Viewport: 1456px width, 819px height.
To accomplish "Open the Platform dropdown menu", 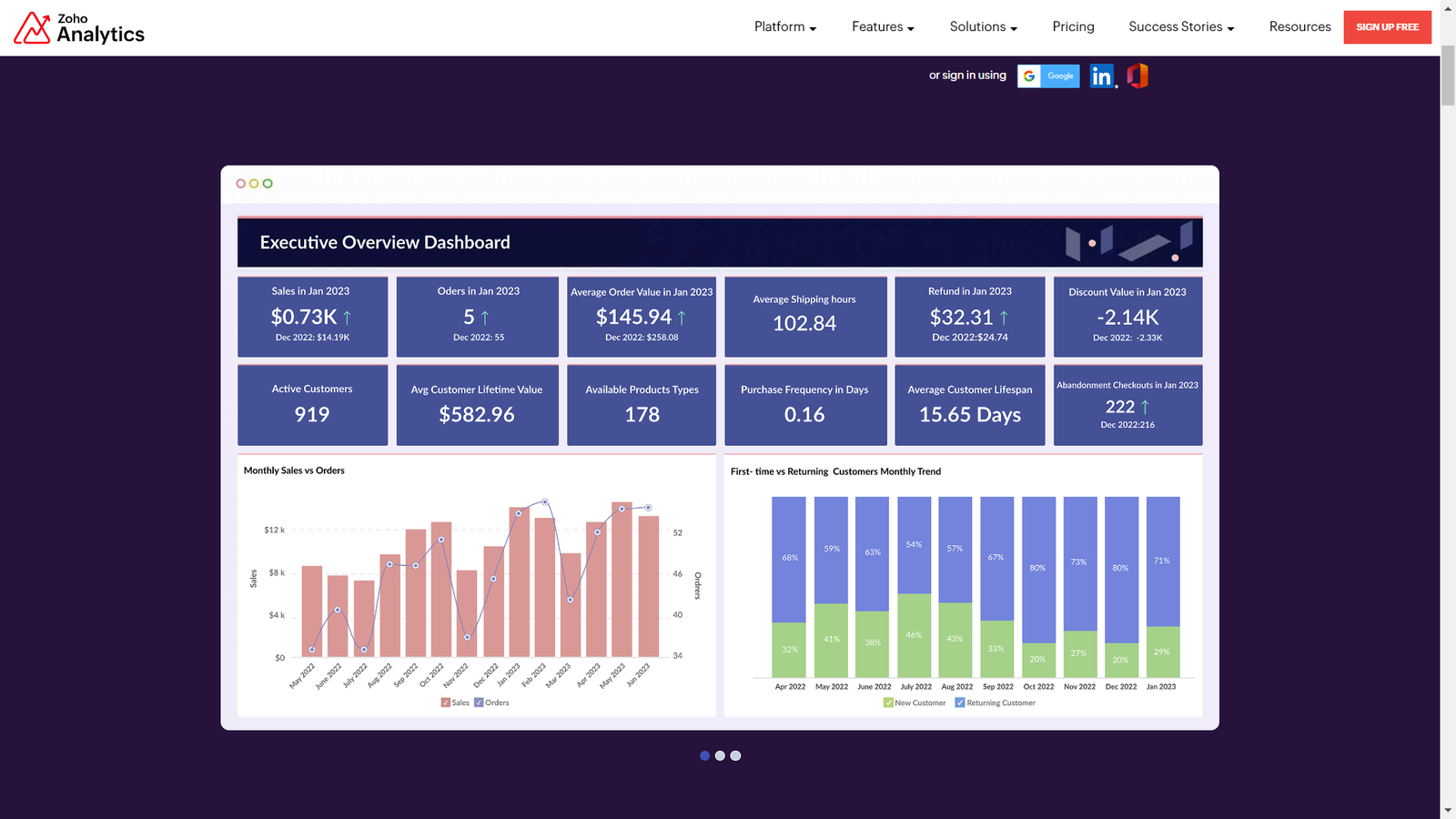I will [785, 27].
